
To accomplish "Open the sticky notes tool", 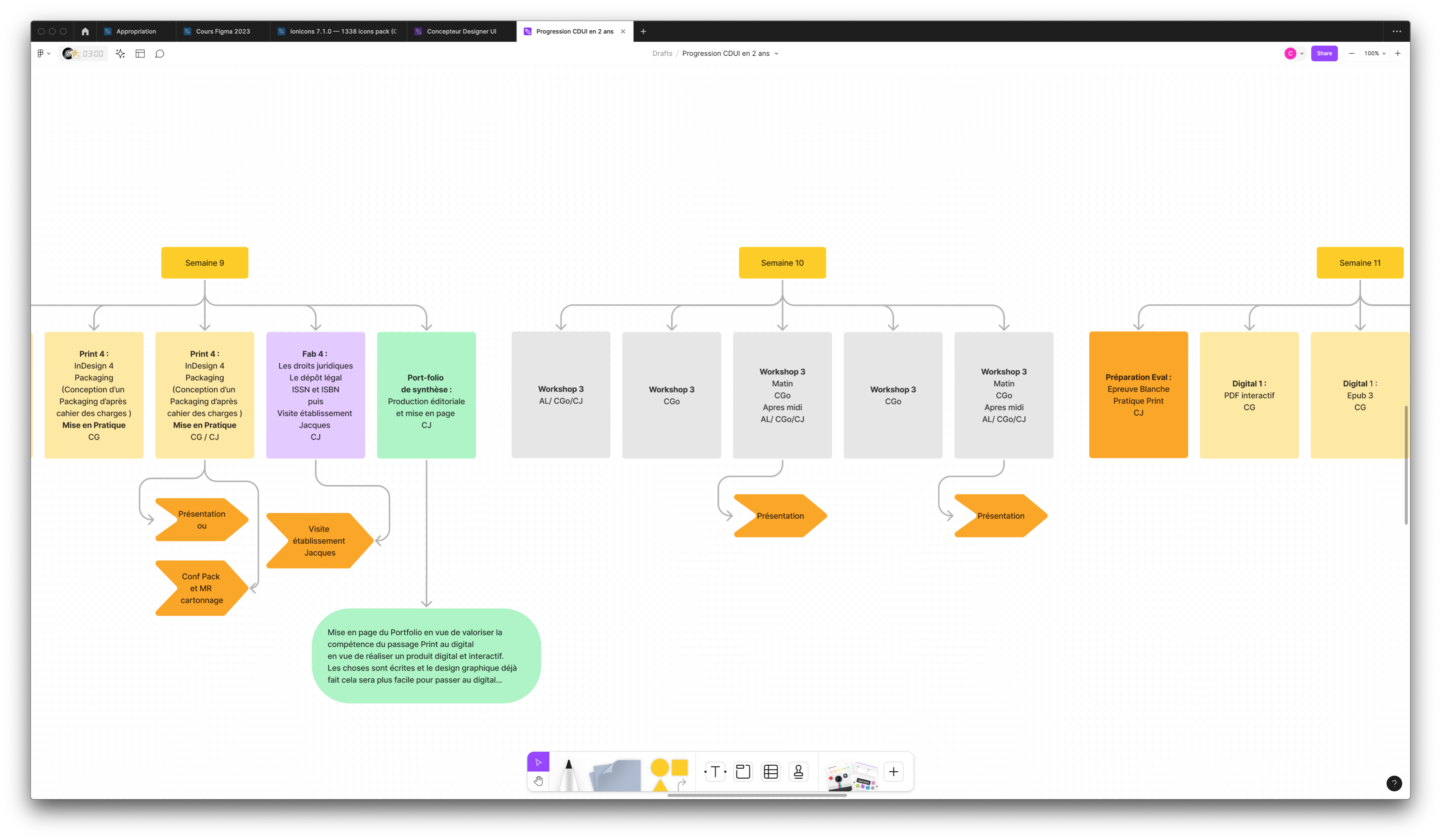I will pyautogui.click(x=616, y=775).
